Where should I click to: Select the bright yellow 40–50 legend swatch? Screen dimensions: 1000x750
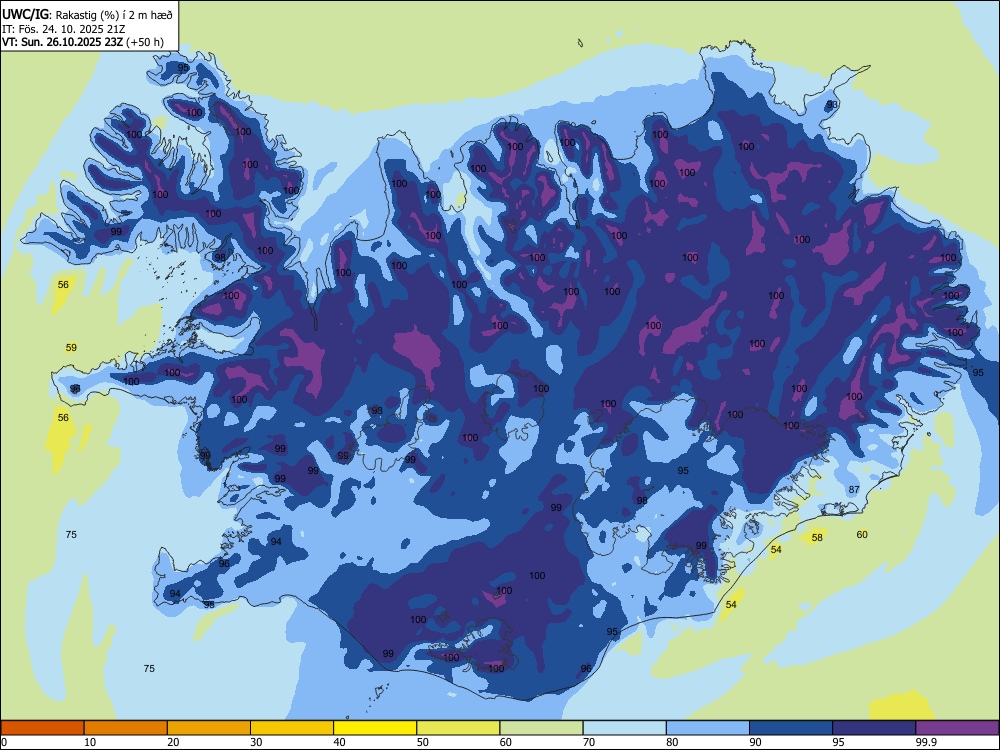375,728
